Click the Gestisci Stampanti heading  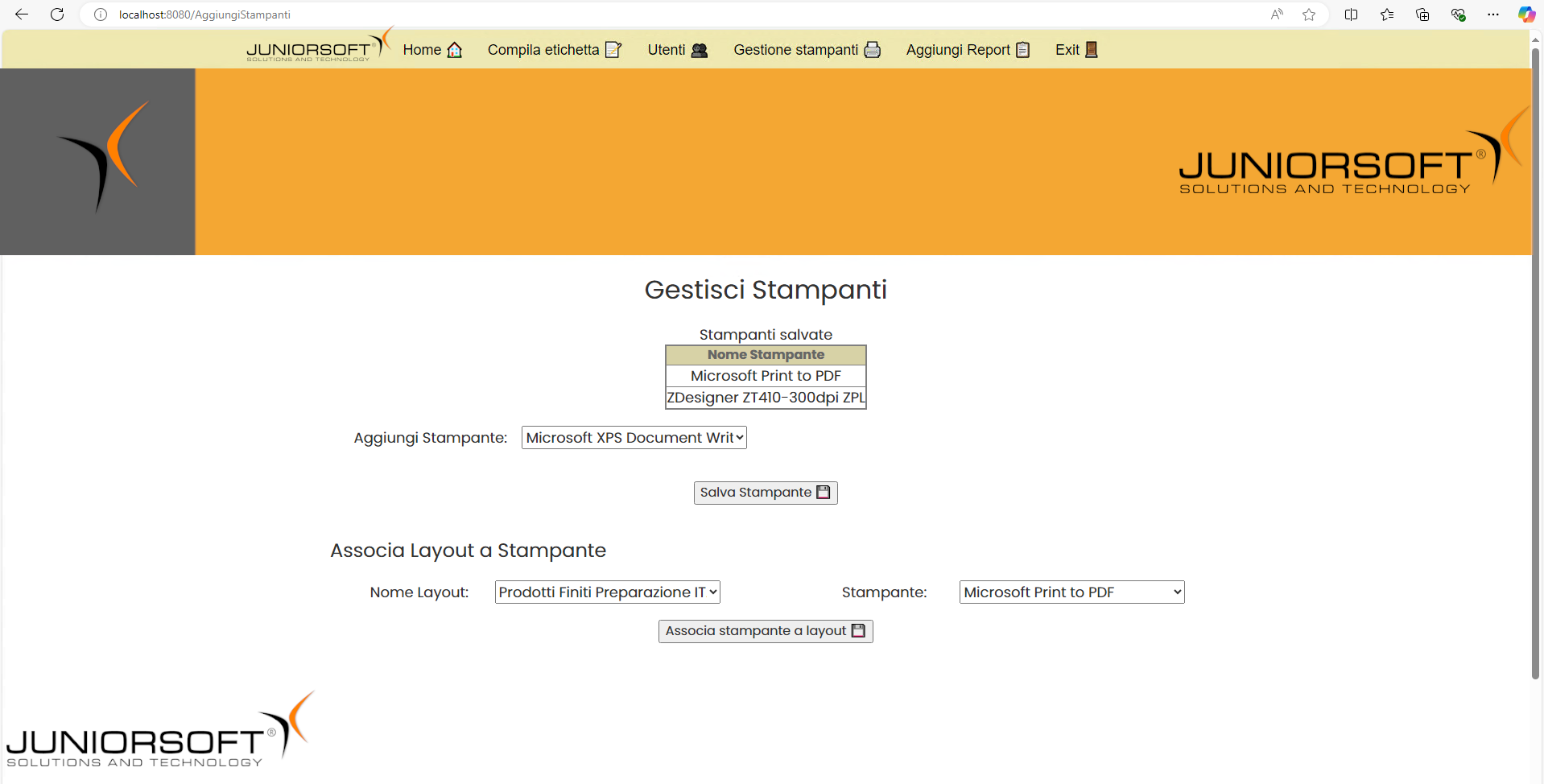(766, 290)
